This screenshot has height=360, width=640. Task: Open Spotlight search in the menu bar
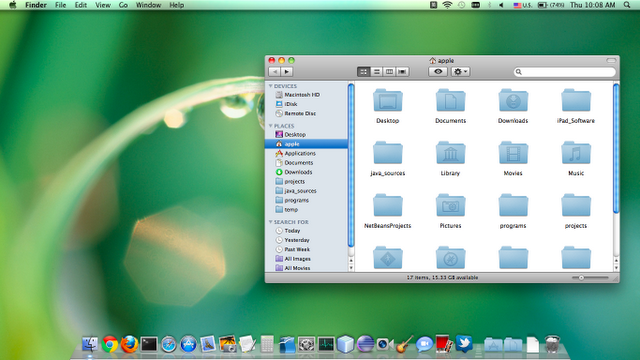click(627, 5)
